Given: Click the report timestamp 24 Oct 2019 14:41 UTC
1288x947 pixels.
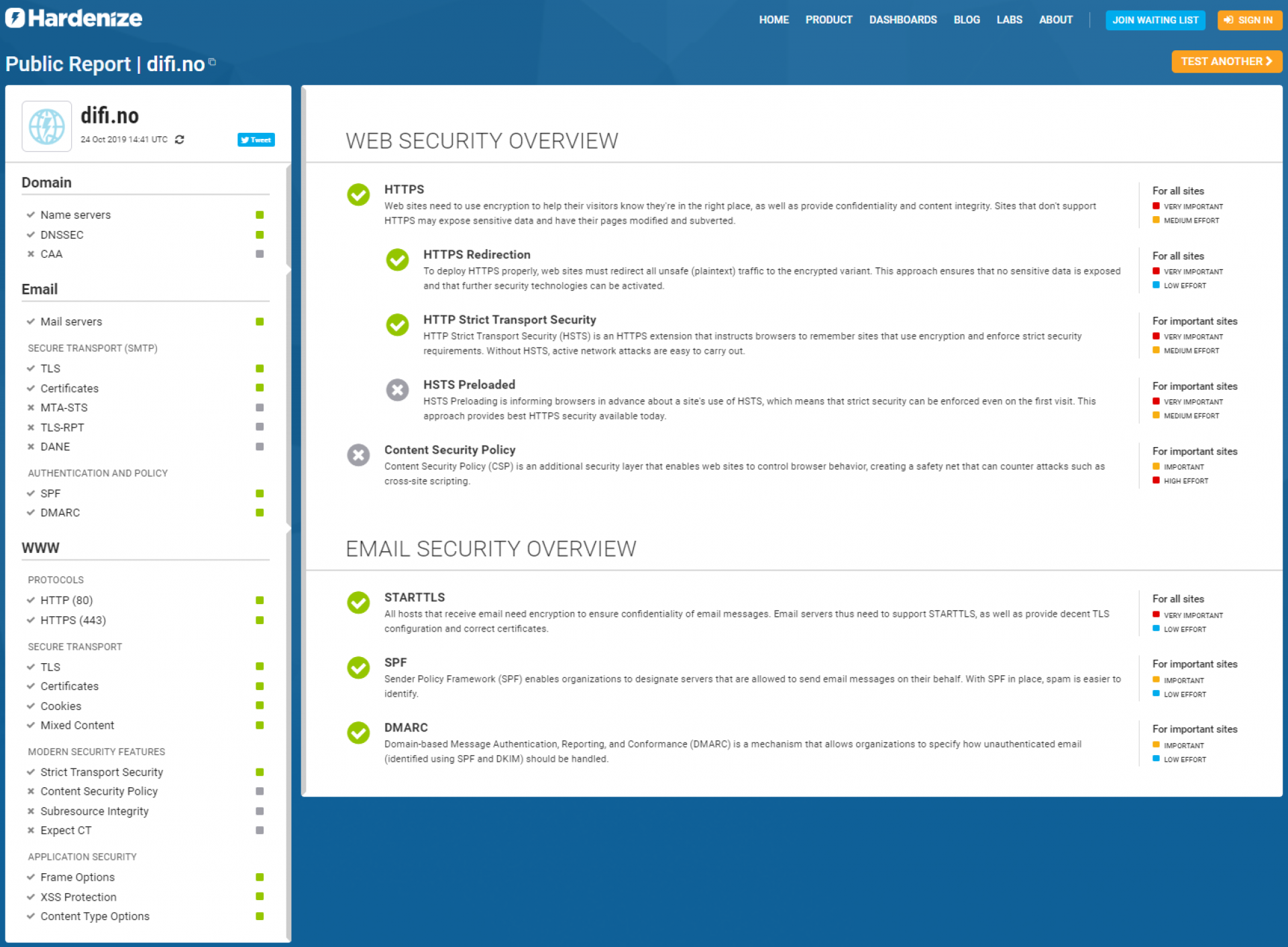Looking at the screenshot, I should [124, 140].
